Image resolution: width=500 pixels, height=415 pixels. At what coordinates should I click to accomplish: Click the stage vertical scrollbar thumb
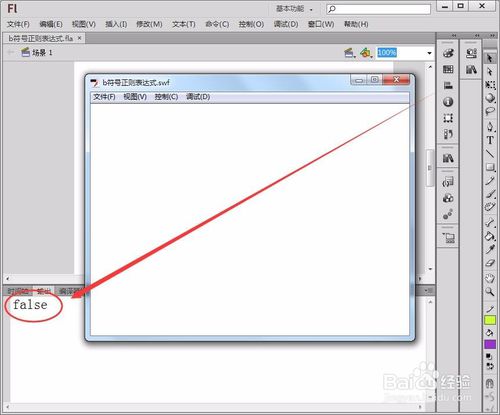(430, 168)
